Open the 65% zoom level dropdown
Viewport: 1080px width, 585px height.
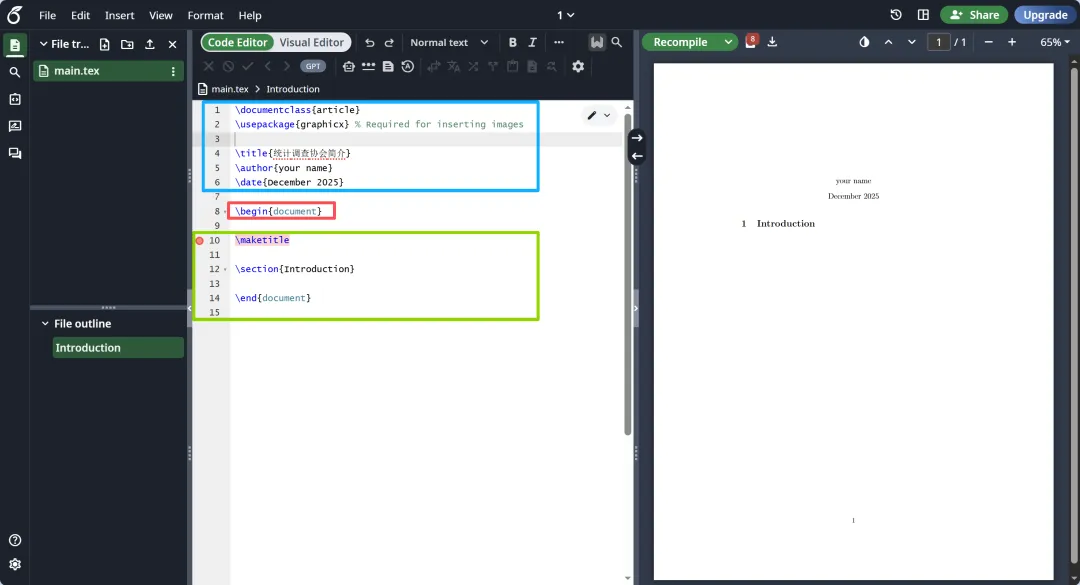click(x=1055, y=42)
